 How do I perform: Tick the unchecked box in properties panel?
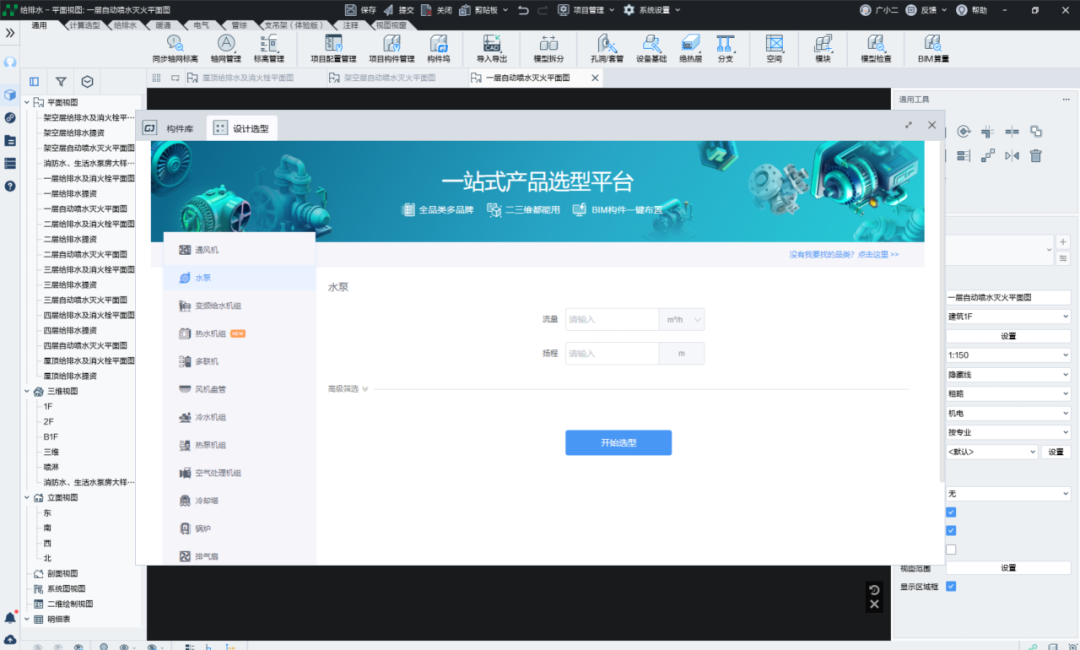[951, 549]
